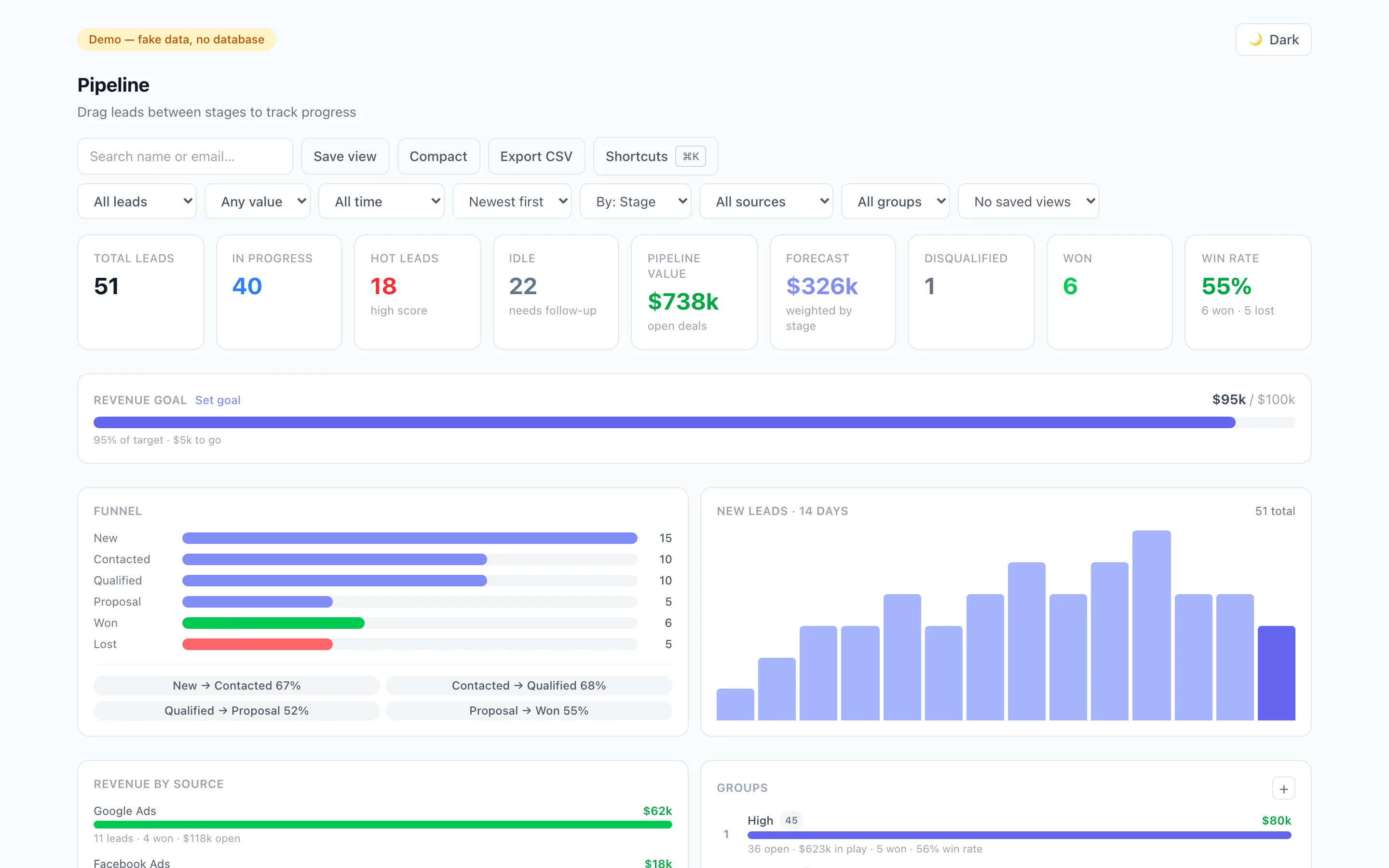Open the All sources dropdown
1389x868 pixels.
(x=766, y=202)
